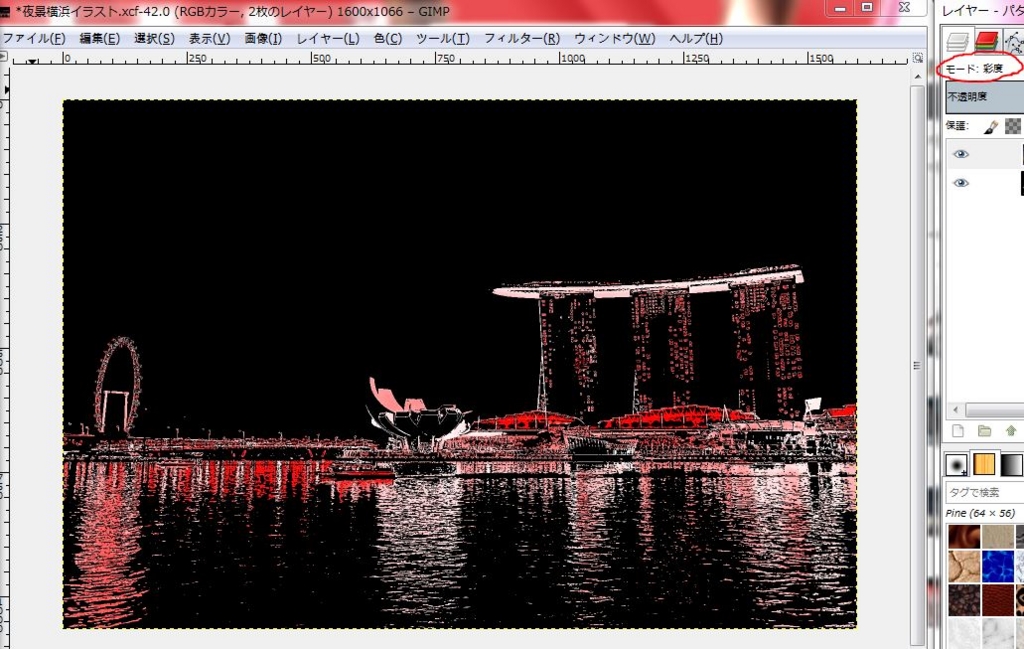Adjust the 不透明度 opacity slider
The width and height of the screenshot is (1024, 649).
pos(985,97)
